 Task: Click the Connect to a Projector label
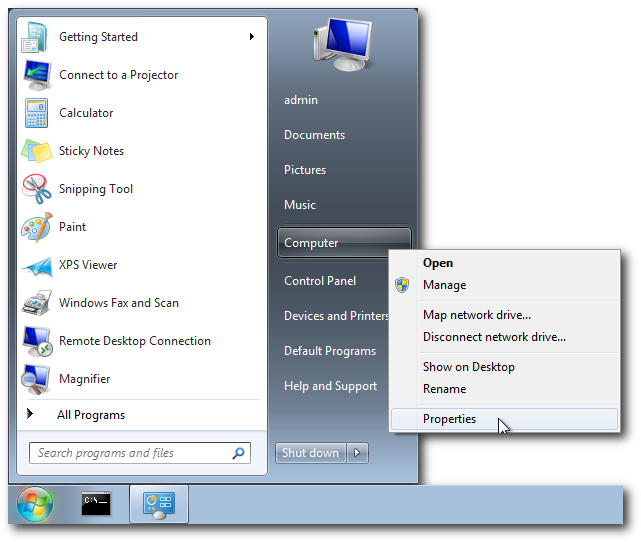coord(119,75)
